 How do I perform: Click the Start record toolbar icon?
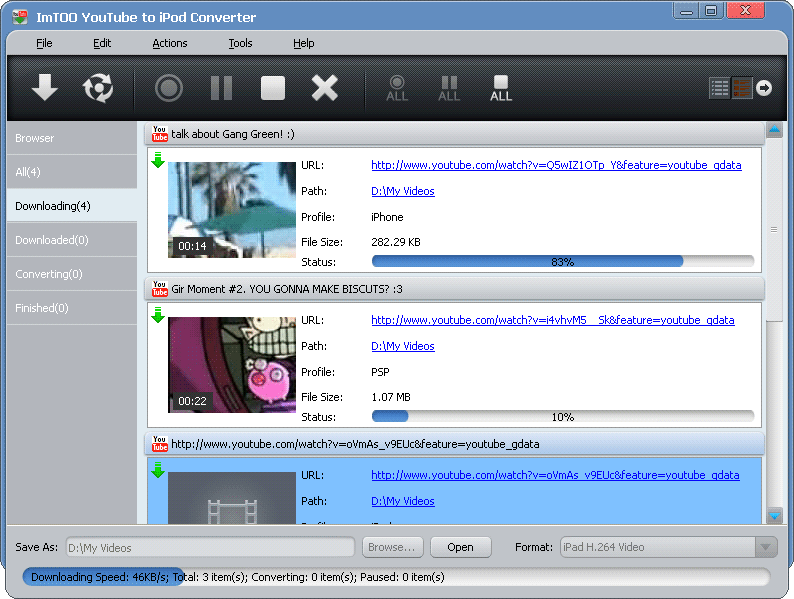(x=169, y=88)
